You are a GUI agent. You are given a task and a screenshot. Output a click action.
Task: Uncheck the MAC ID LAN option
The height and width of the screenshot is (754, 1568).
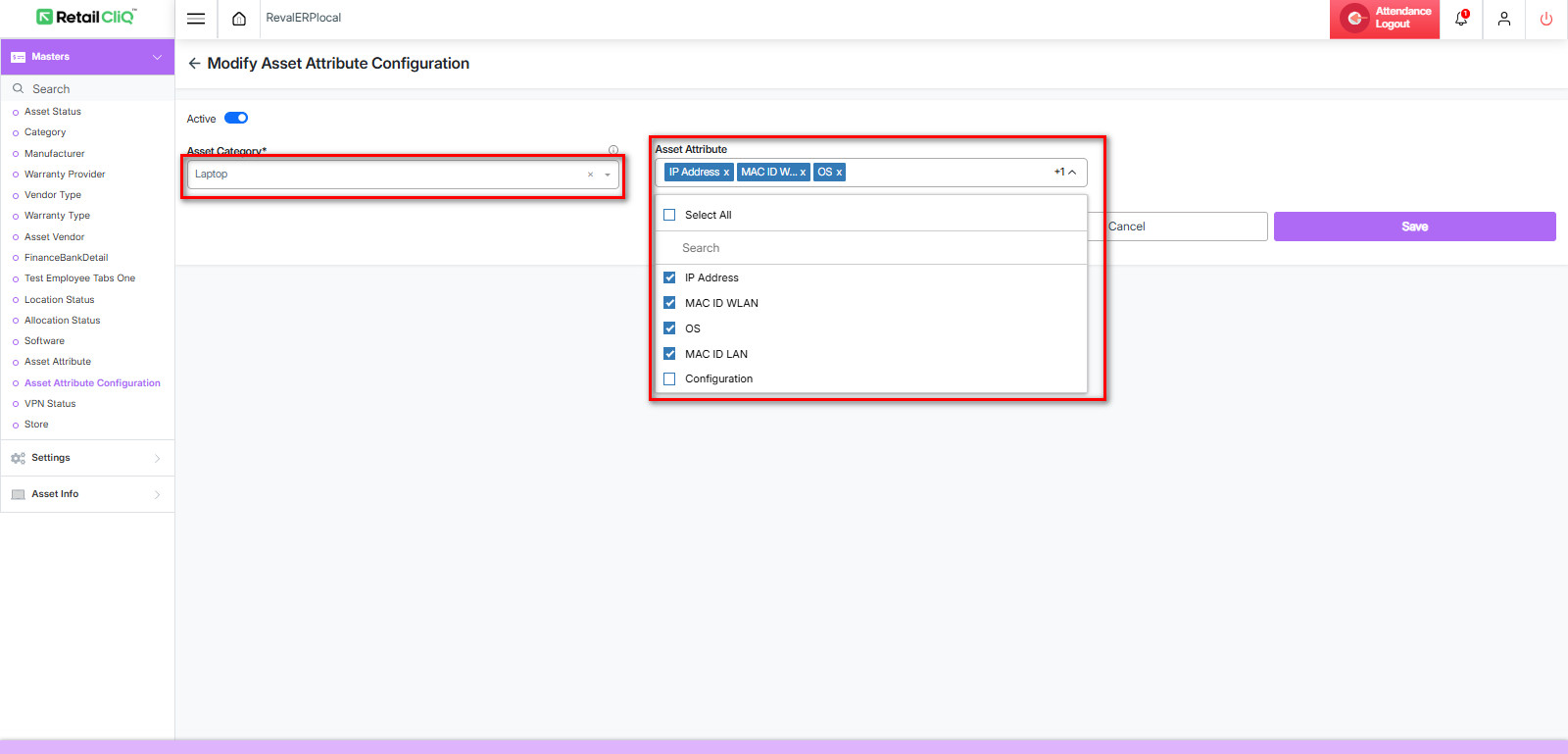click(670, 354)
